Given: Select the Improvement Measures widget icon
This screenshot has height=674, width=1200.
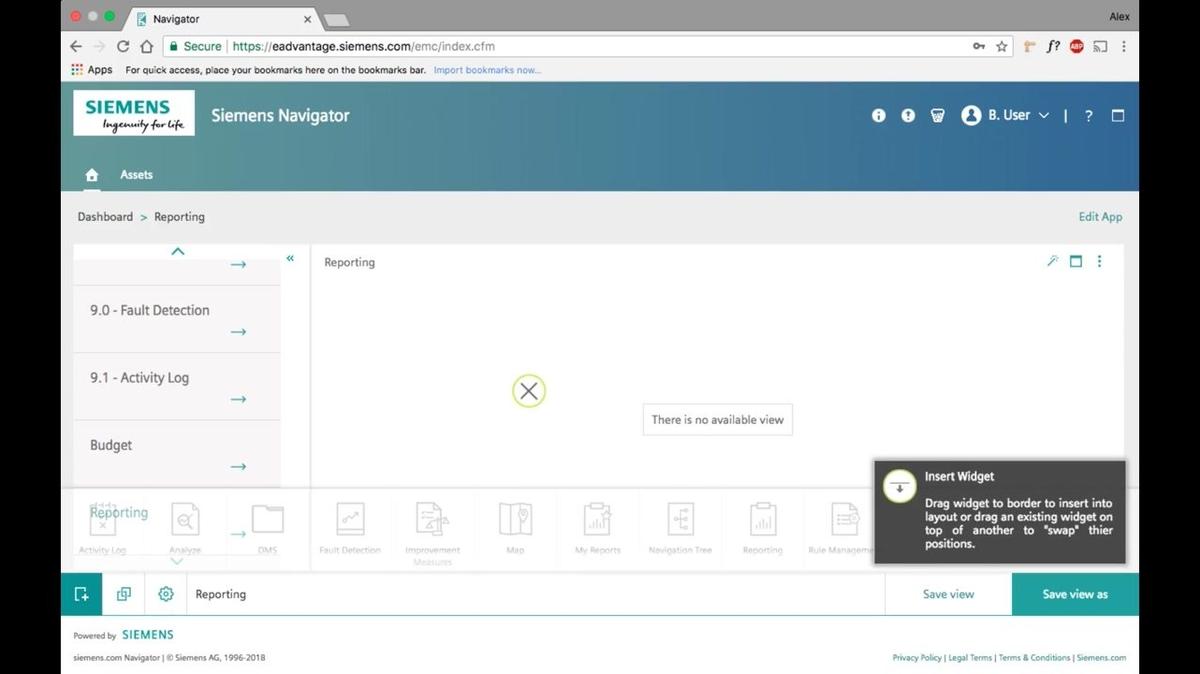Looking at the screenshot, I should pyautogui.click(x=432, y=520).
